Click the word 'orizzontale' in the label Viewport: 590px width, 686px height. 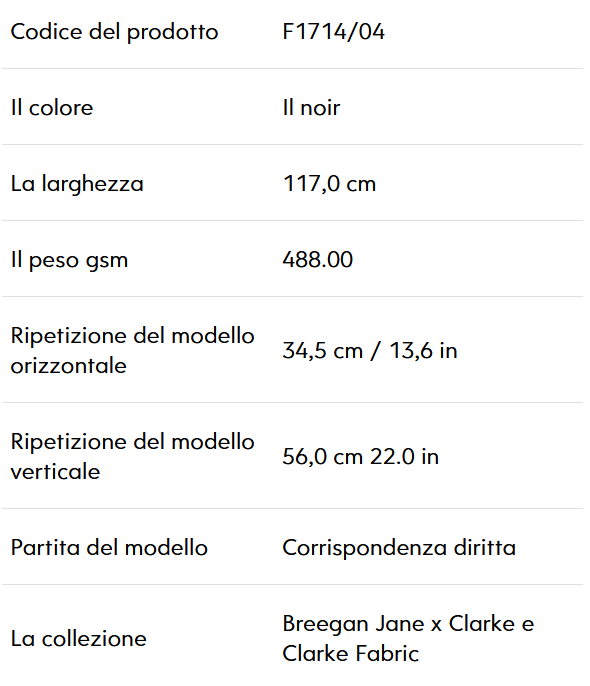(x=69, y=366)
